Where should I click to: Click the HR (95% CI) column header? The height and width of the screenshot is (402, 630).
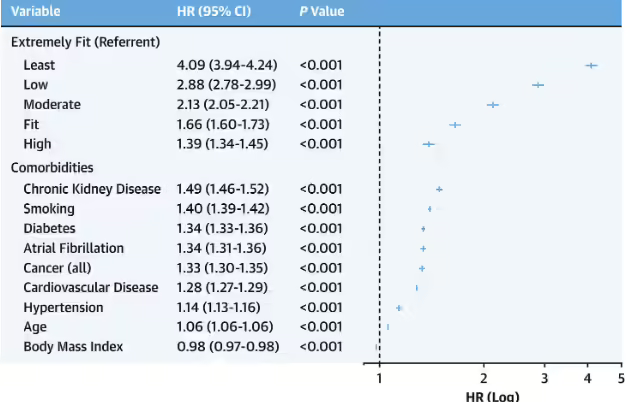point(211,12)
